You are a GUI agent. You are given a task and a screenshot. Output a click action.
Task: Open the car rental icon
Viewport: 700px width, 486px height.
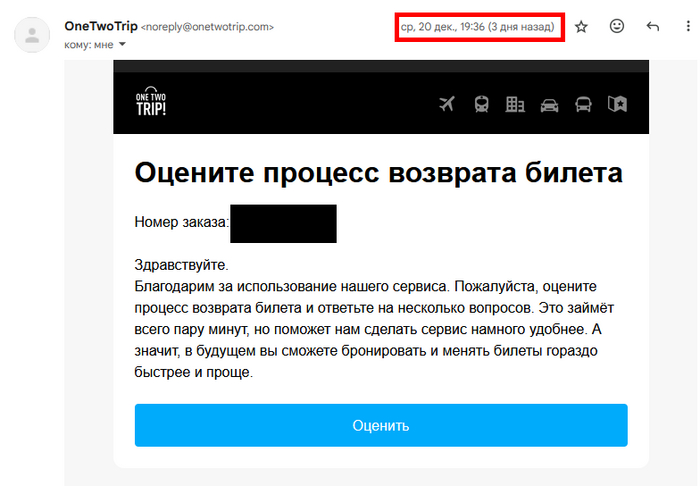[549, 105]
